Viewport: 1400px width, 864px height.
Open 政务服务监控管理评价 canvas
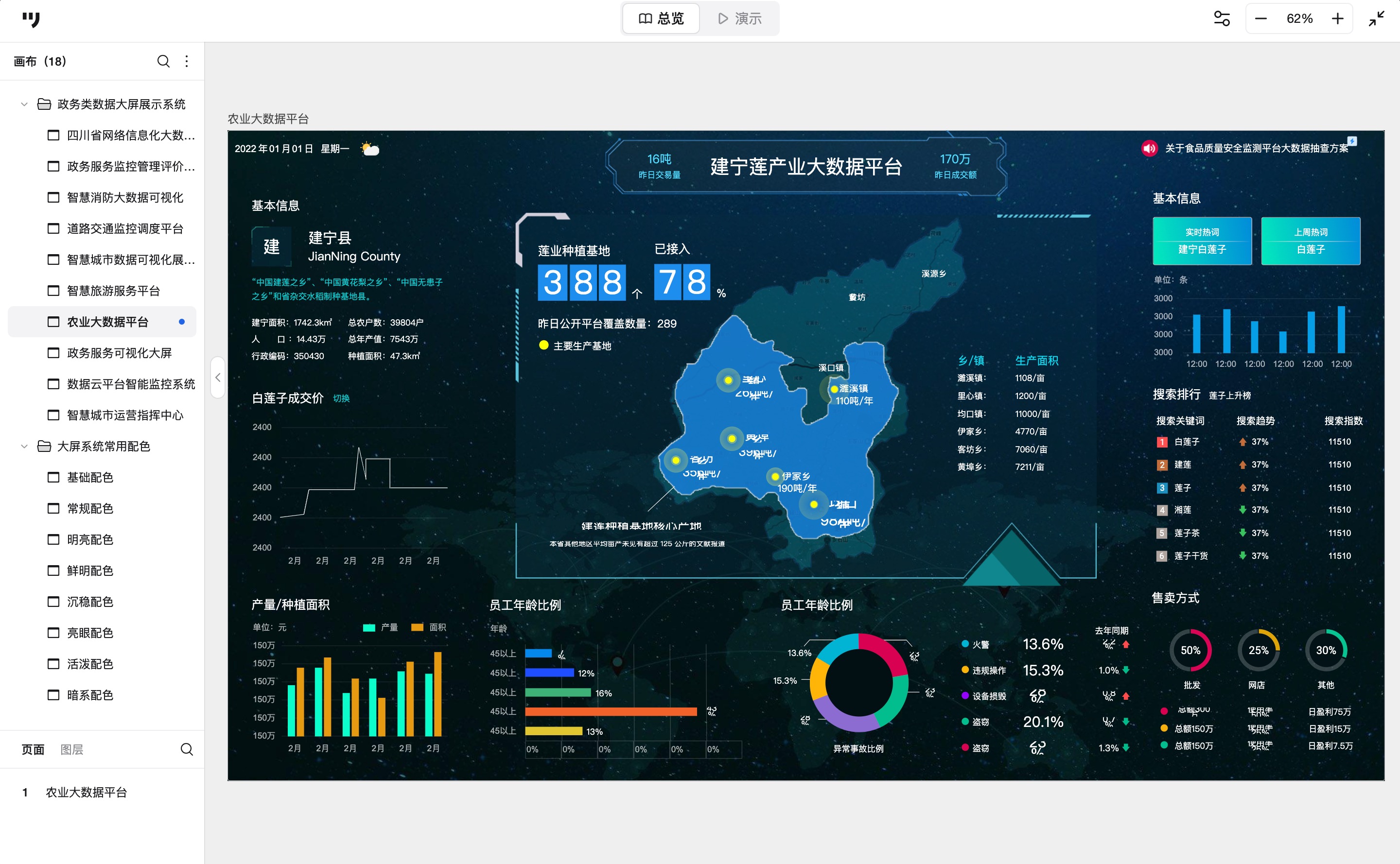point(102,166)
